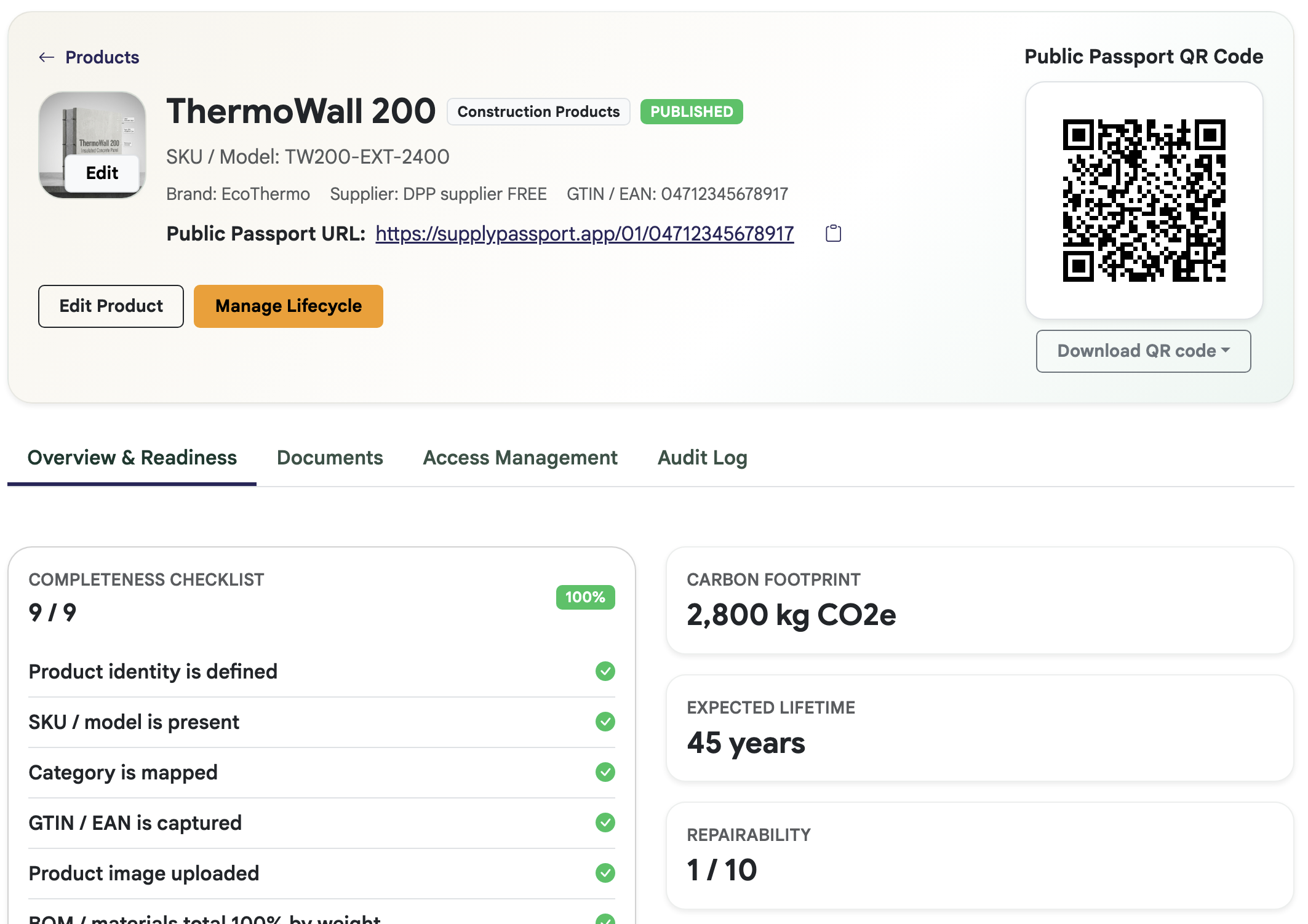Click the Public Passport QR code image
Screen dimensions: 1308x924
[1144, 200]
